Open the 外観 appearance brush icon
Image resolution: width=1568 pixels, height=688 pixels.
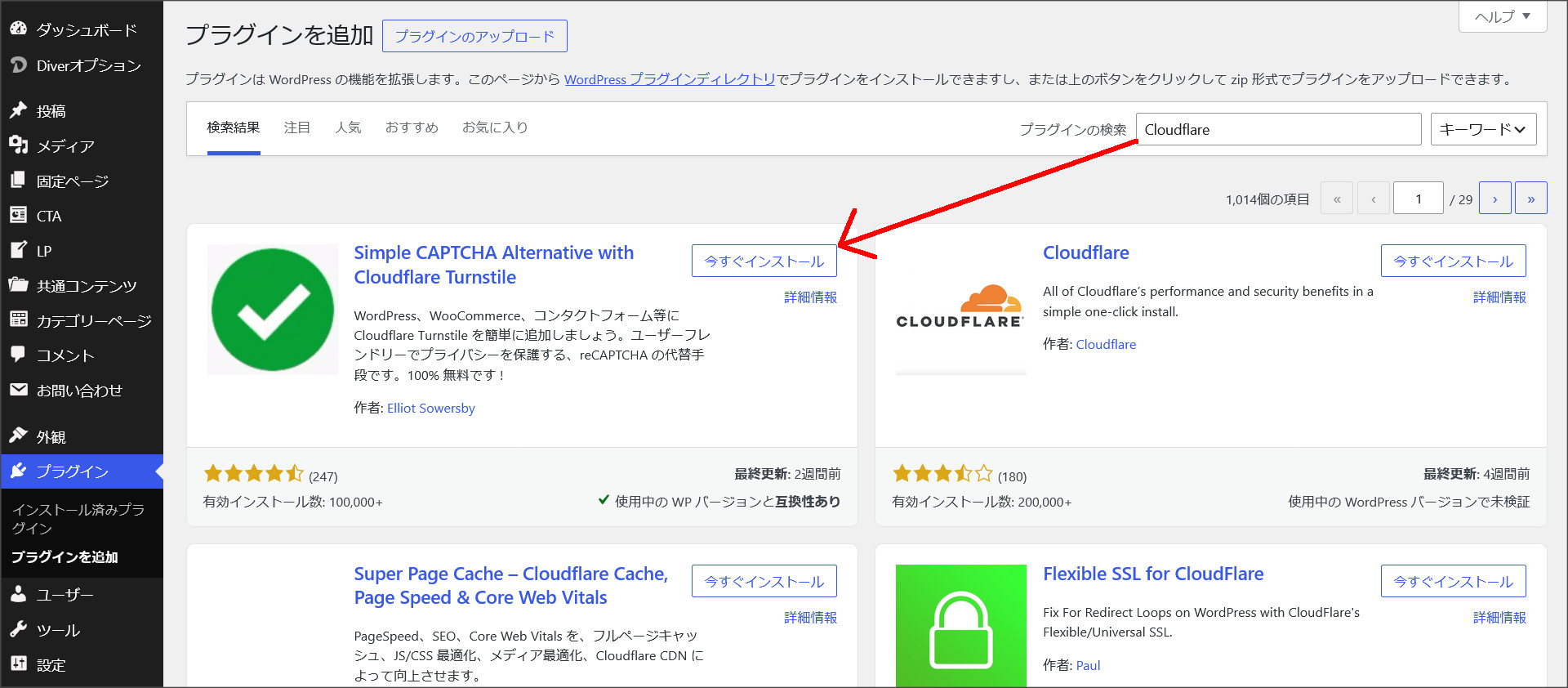[18, 436]
